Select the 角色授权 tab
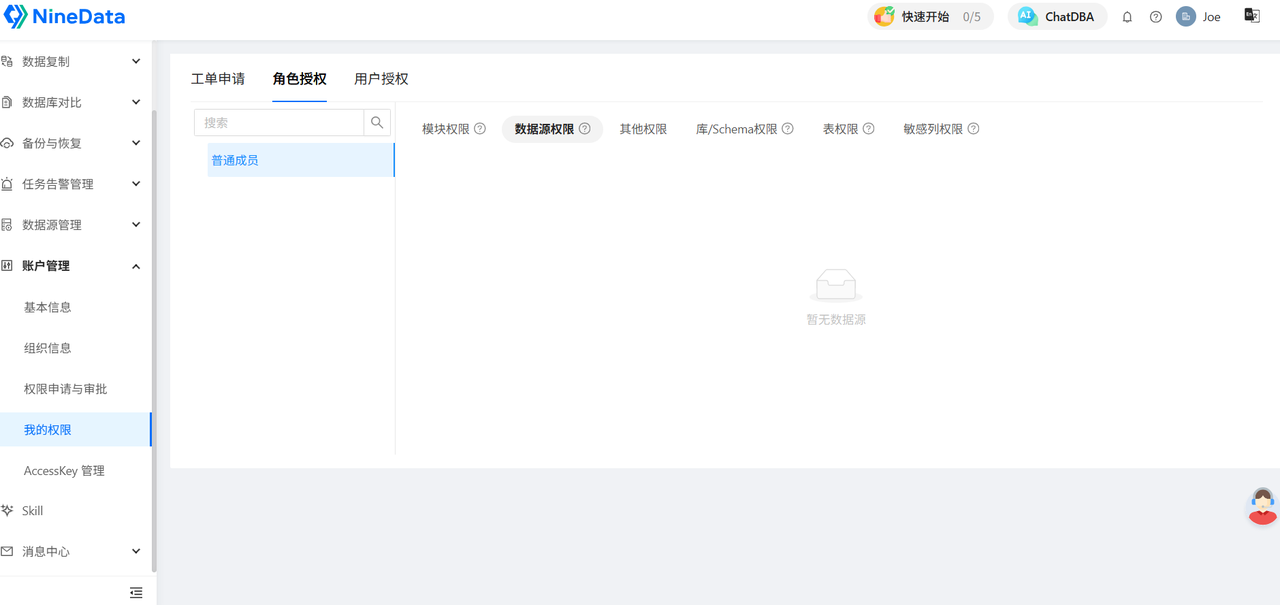The width and height of the screenshot is (1280, 605). pos(300,79)
